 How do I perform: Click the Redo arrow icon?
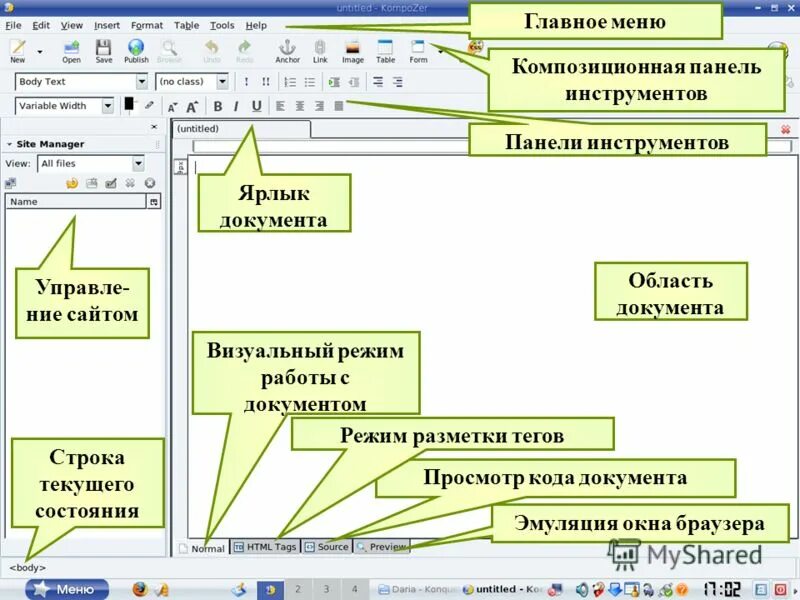[244, 51]
